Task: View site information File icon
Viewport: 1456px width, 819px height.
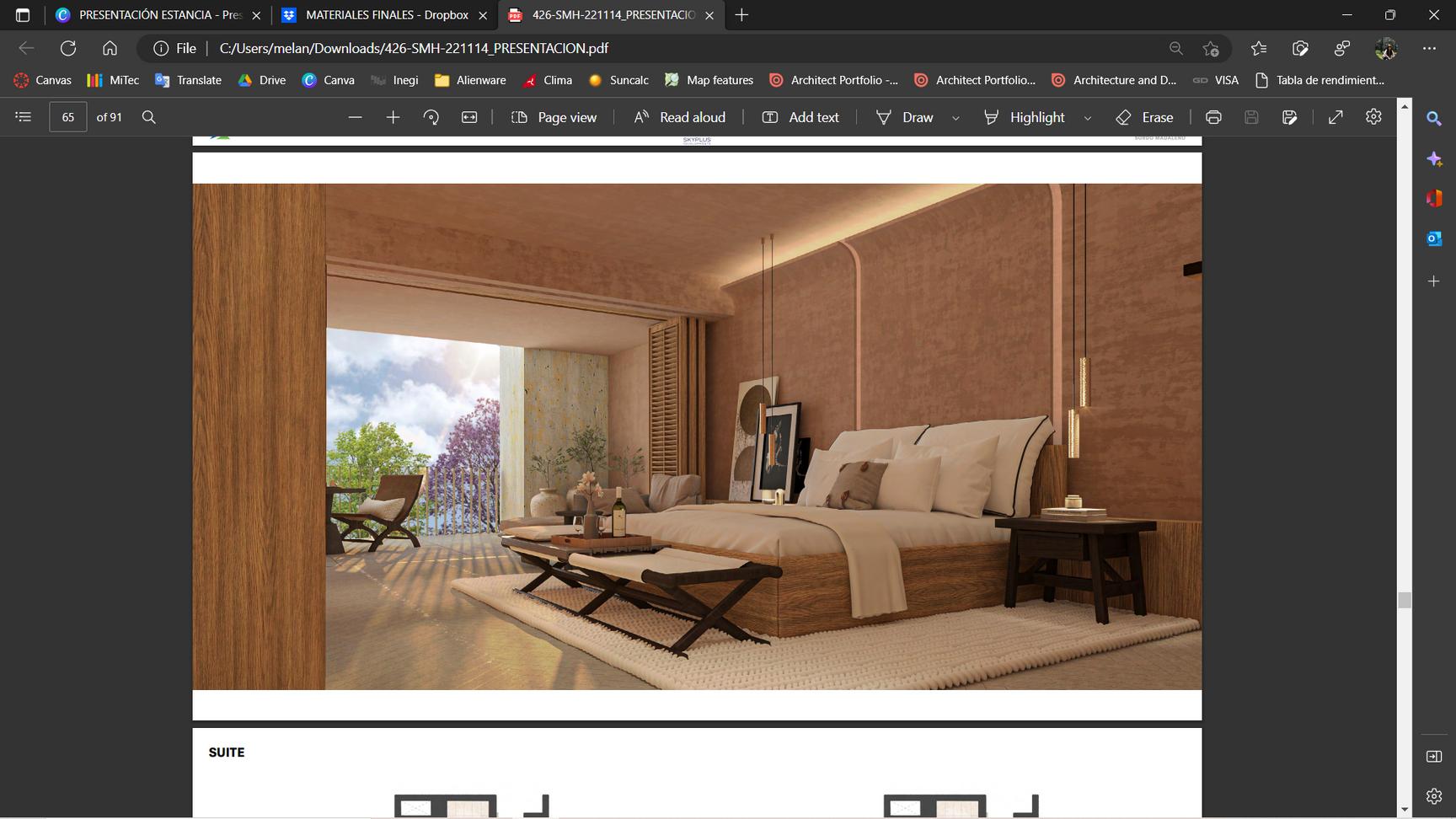Action: click(x=175, y=48)
